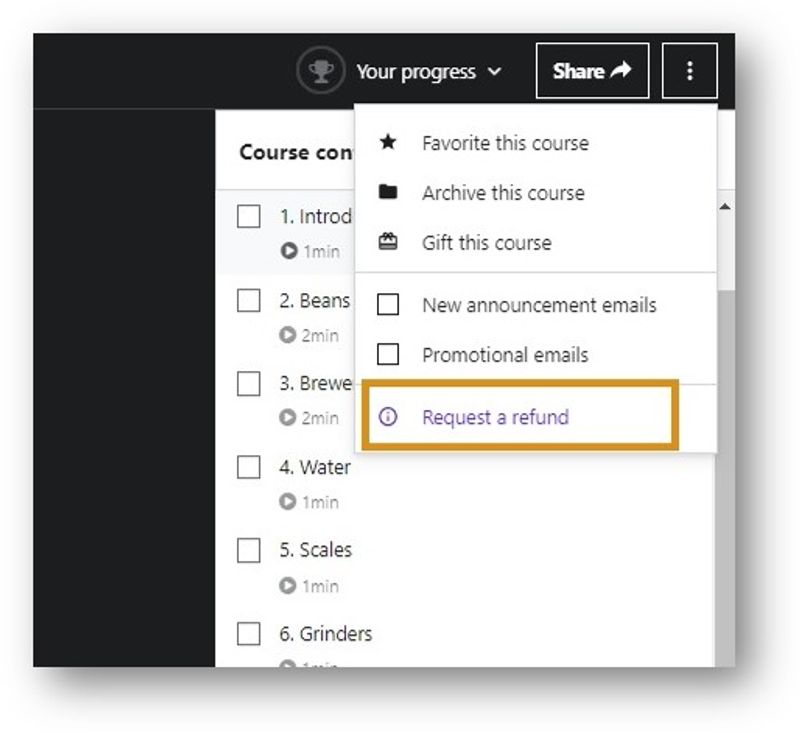This screenshot has width=800, height=732.
Task: Click the info icon beside Request a refund
Action: [x=388, y=417]
